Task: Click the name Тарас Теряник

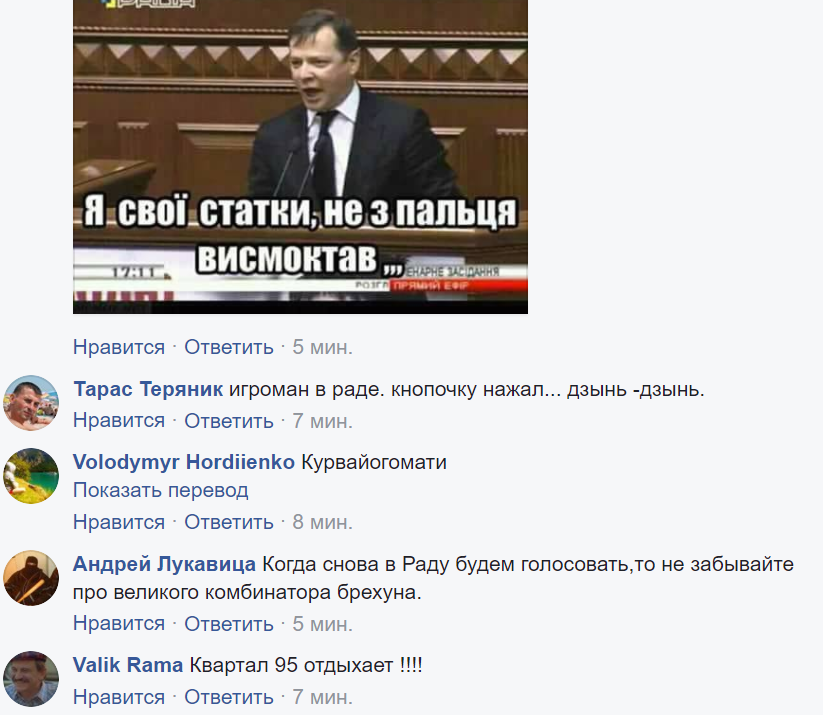Action: click(x=148, y=390)
